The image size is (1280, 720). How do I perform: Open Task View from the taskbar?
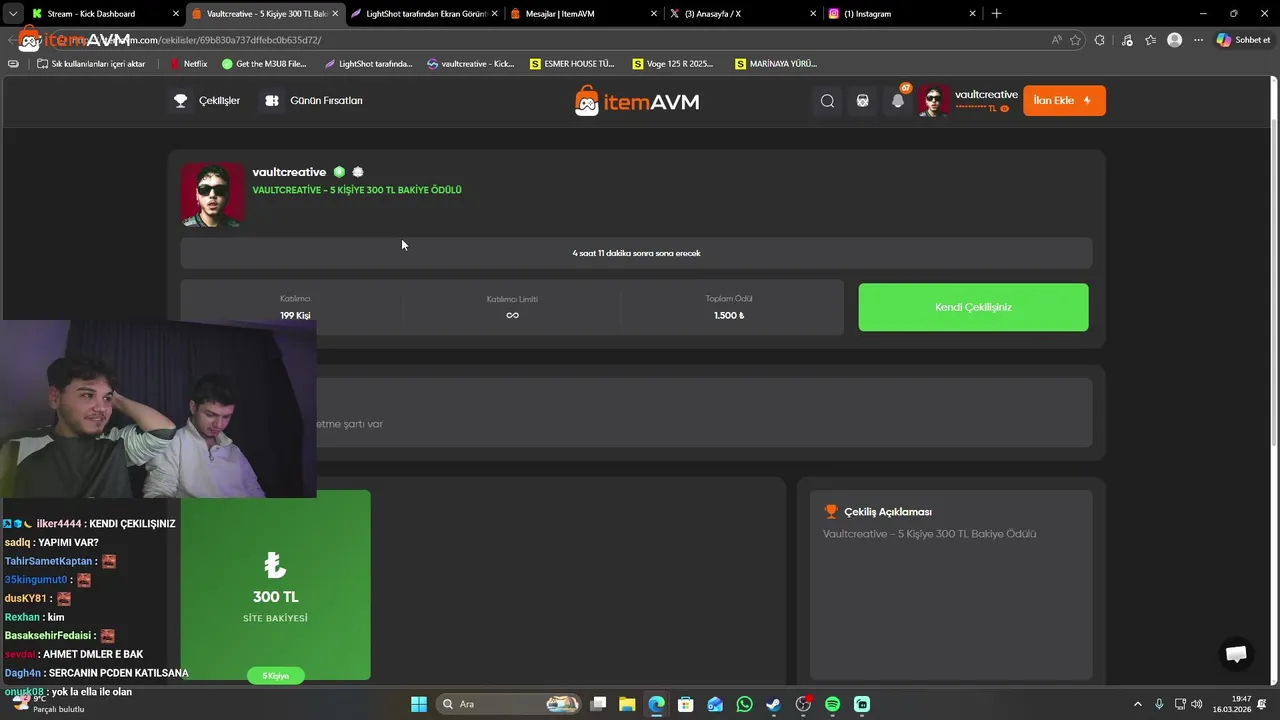tap(597, 704)
